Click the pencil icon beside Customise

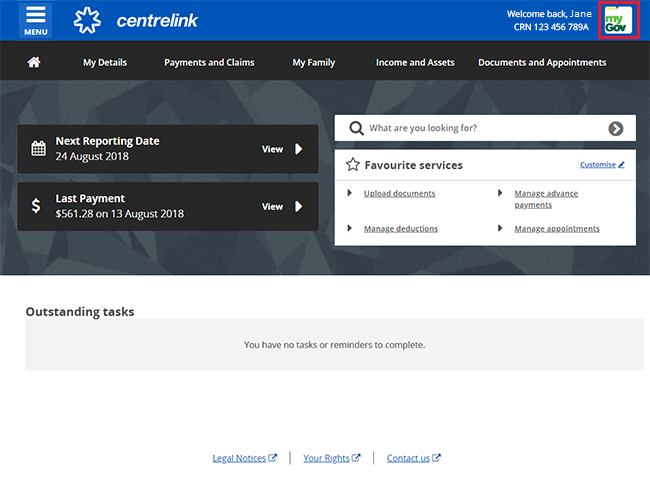(621, 165)
